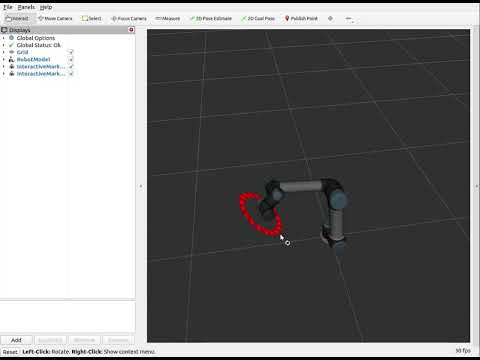This screenshot has width=480, height=360.
Task: Toggle the first InteractiveMarkers checkbox
Action: [71, 67]
